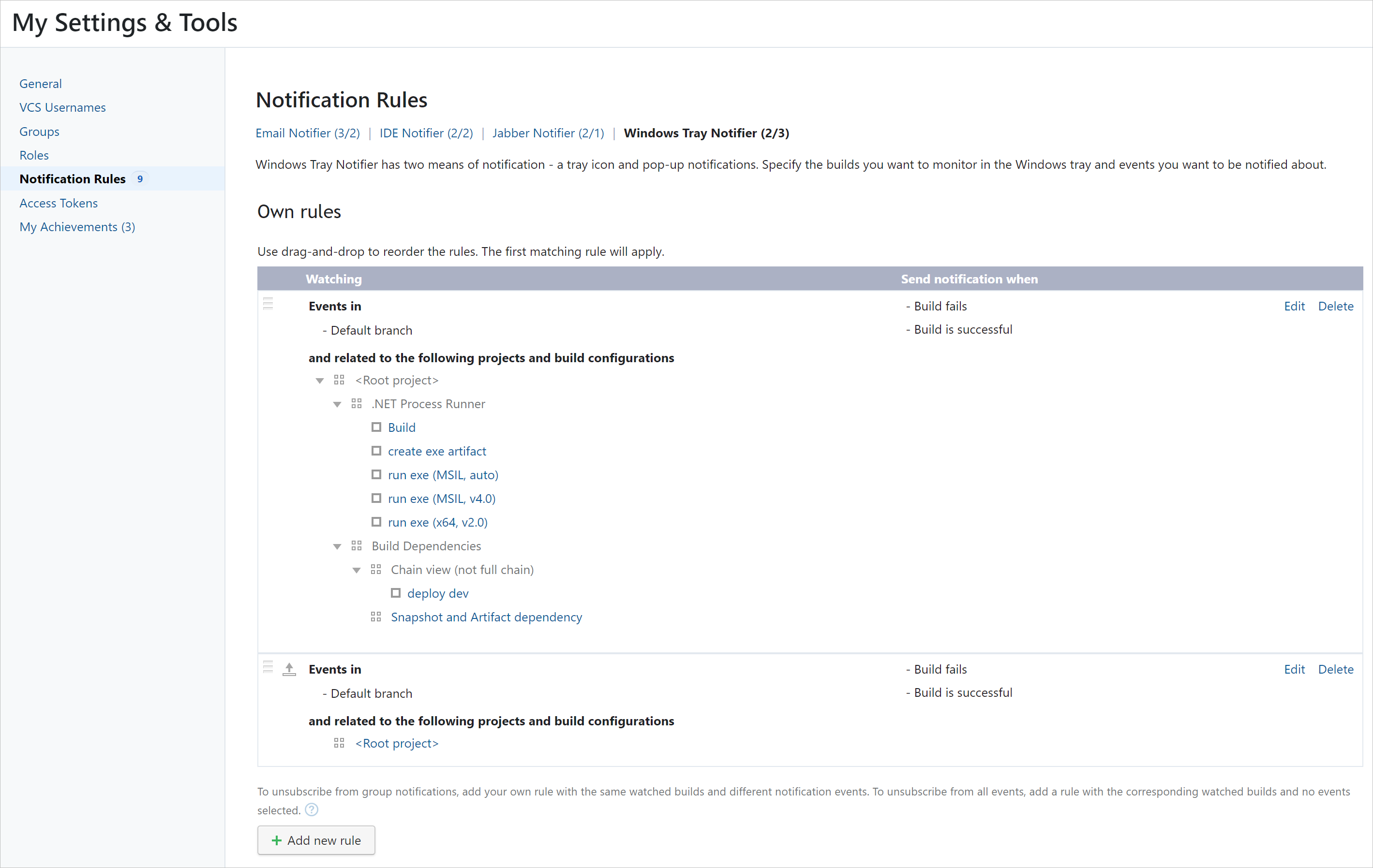Check the run exe (x64, v2.0) checkbox
Viewport: 1373px width, 868px height.
377,521
